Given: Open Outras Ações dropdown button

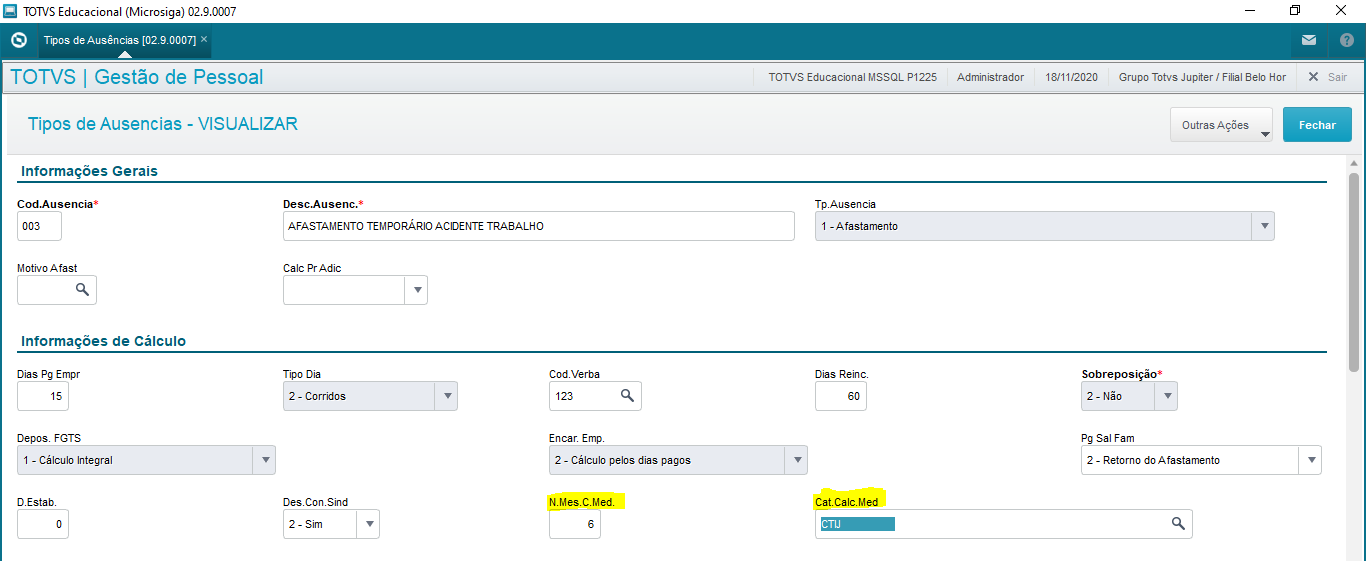Looking at the screenshot, I should [x=1221, y=125].
